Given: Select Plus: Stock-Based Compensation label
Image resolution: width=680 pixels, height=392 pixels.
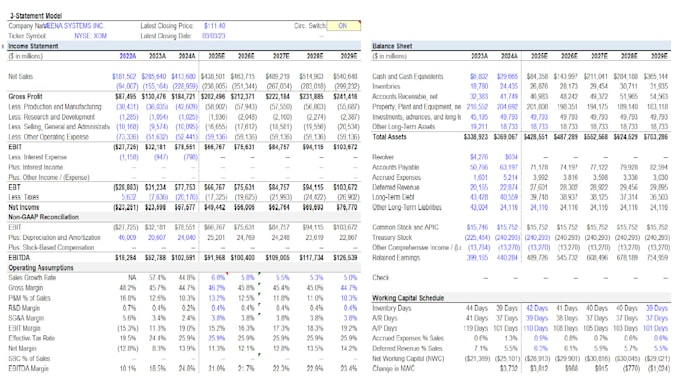Looking at the screenshot, I should (51, 247).
